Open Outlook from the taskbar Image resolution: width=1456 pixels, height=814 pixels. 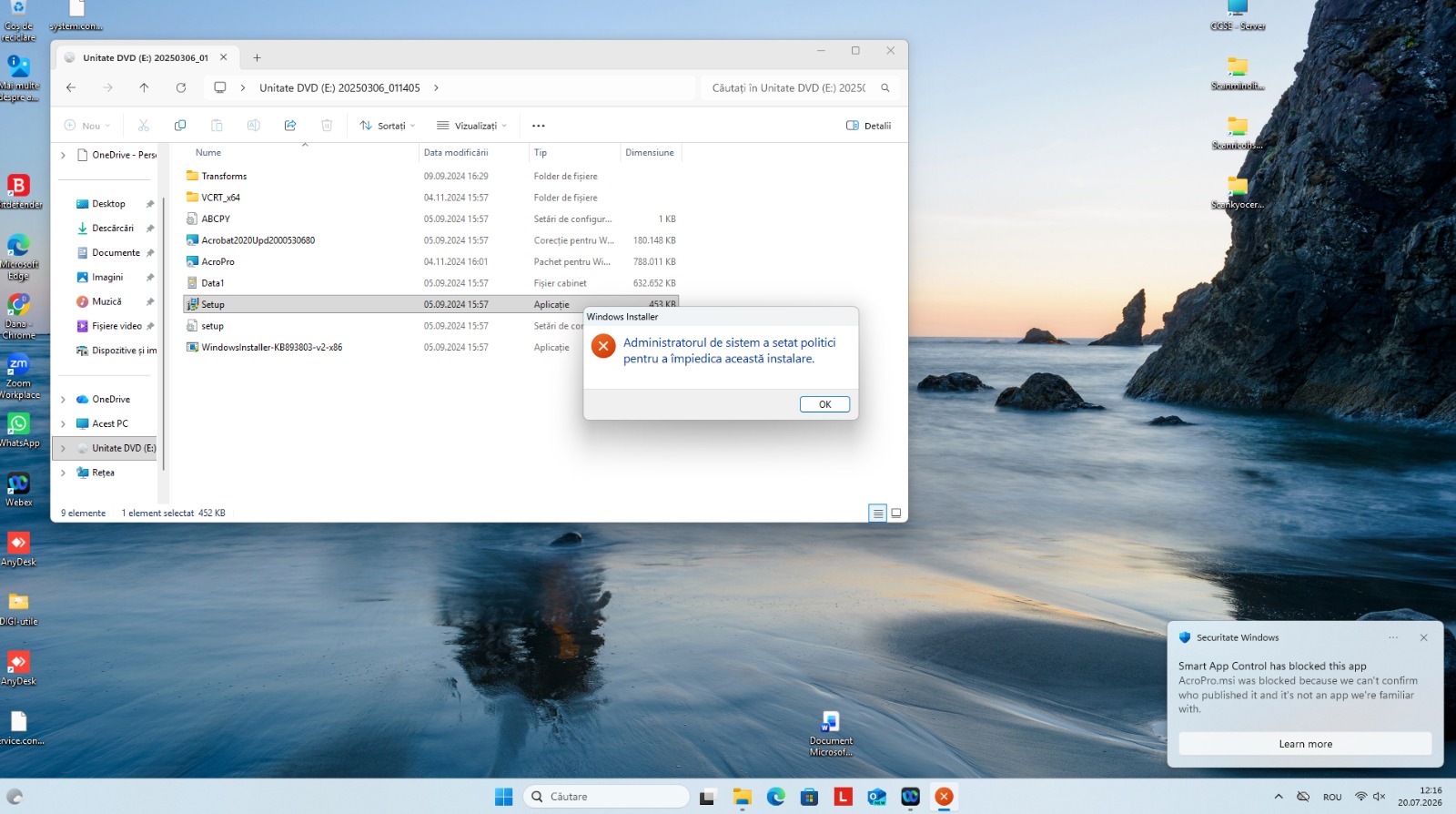876,797
